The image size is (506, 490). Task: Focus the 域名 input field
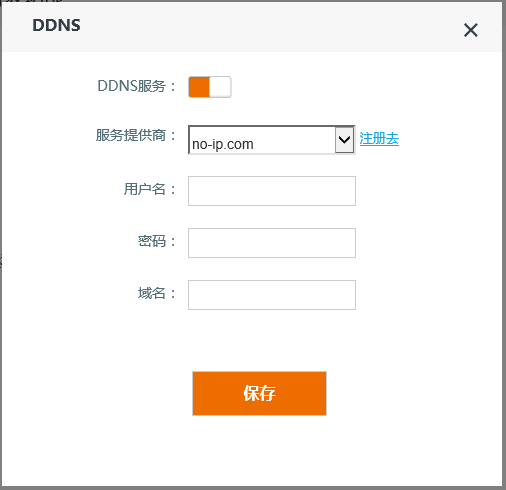272,295
